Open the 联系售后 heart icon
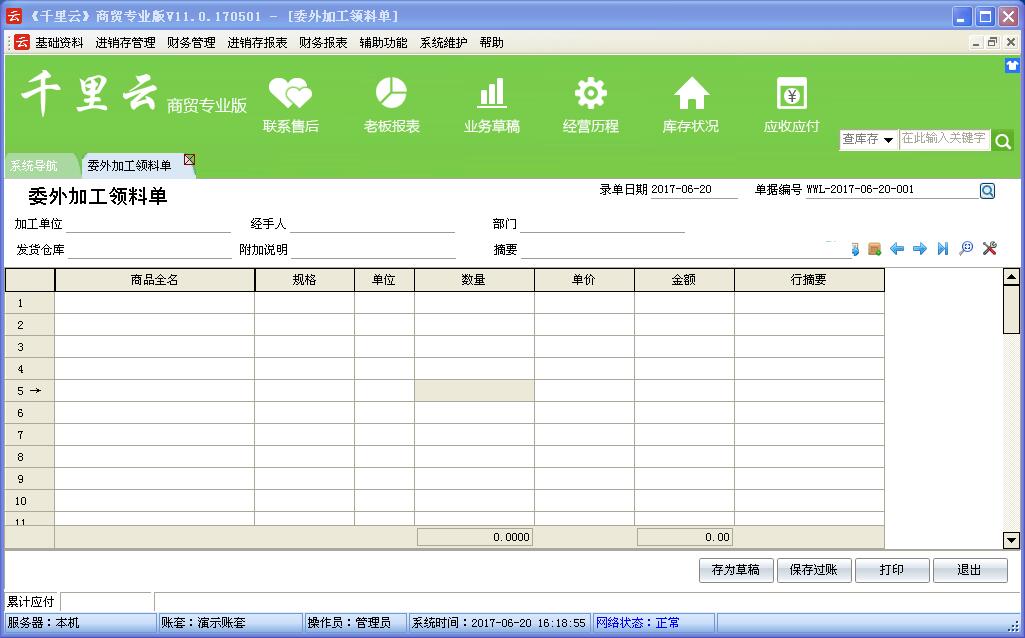 point(291,94)
